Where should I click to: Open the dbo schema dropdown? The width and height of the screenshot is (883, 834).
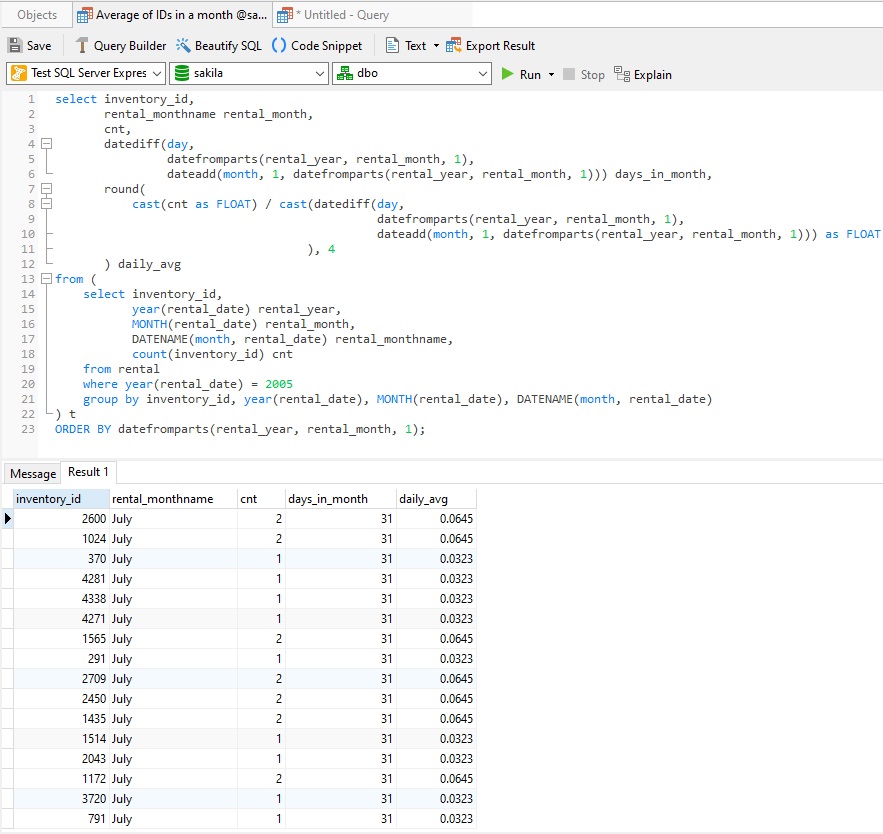pos(483,73)
